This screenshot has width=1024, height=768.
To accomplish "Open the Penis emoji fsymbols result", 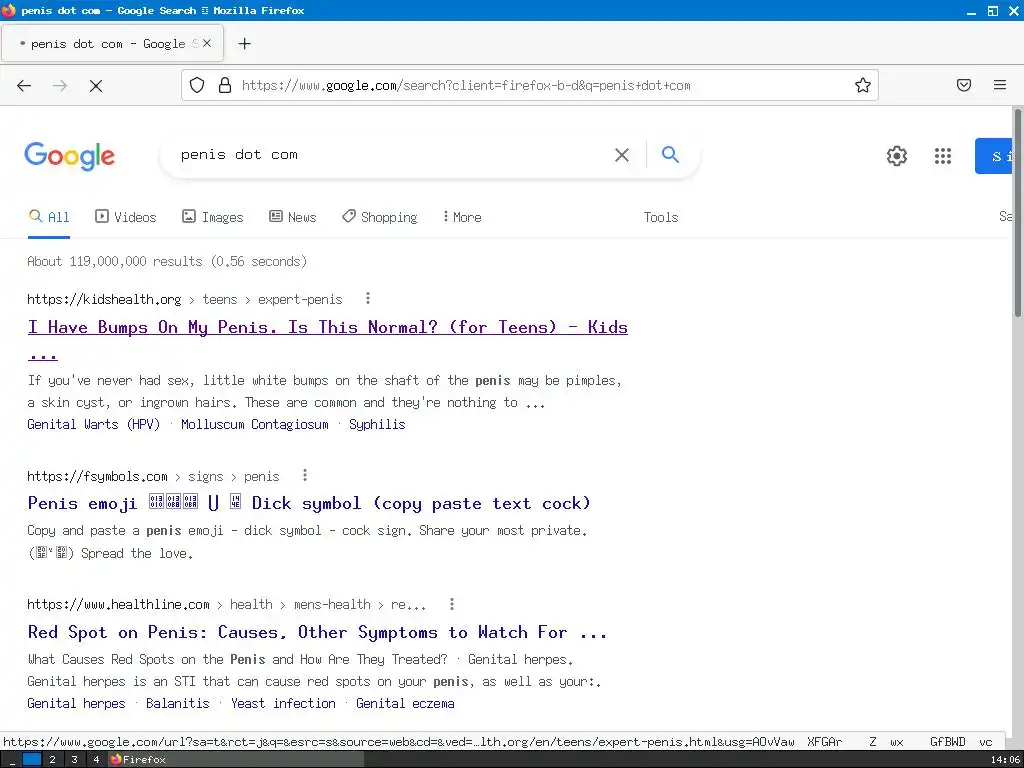I will click(309, 504).
